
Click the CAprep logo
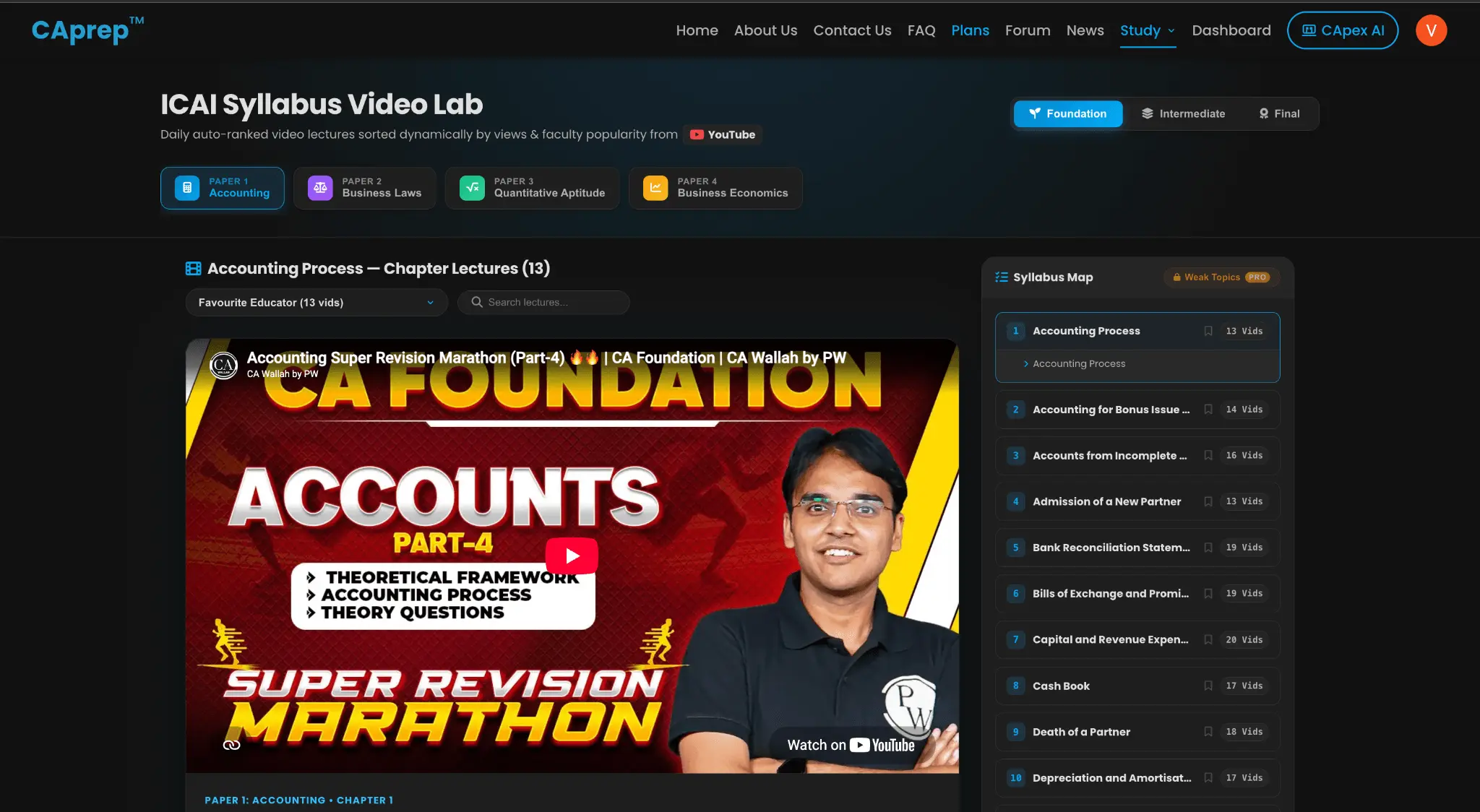click(x=87, y=30)
